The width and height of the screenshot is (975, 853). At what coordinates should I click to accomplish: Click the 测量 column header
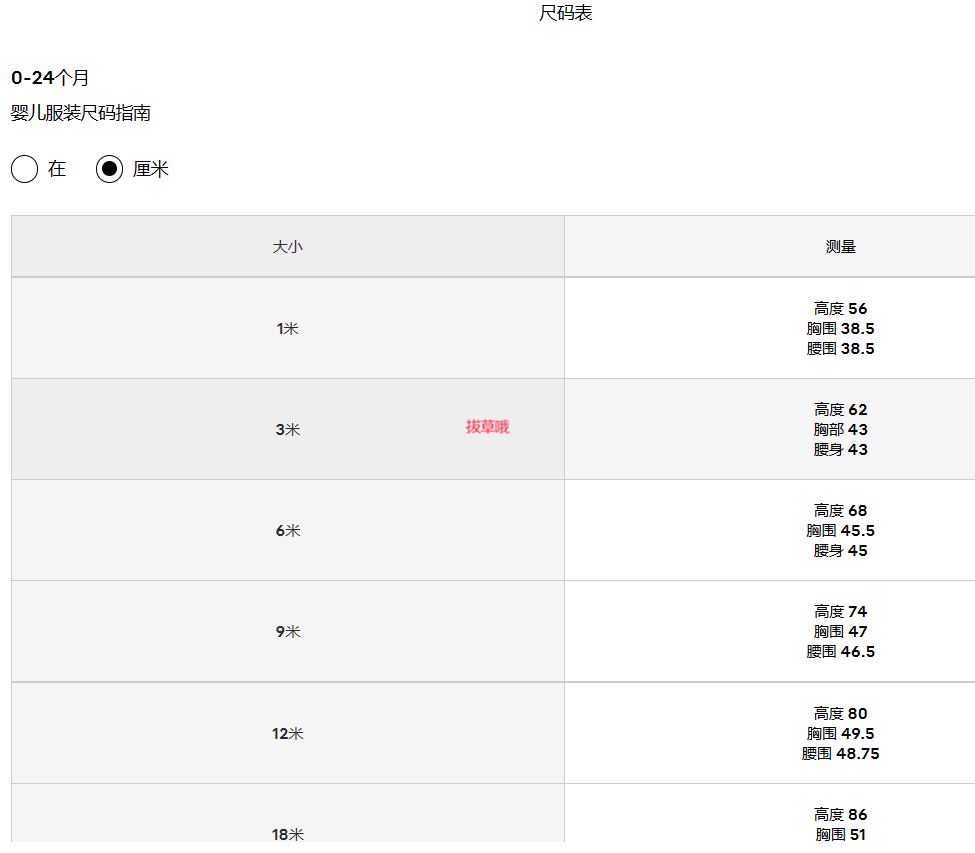pyautogui.click(x=840, y=247)
